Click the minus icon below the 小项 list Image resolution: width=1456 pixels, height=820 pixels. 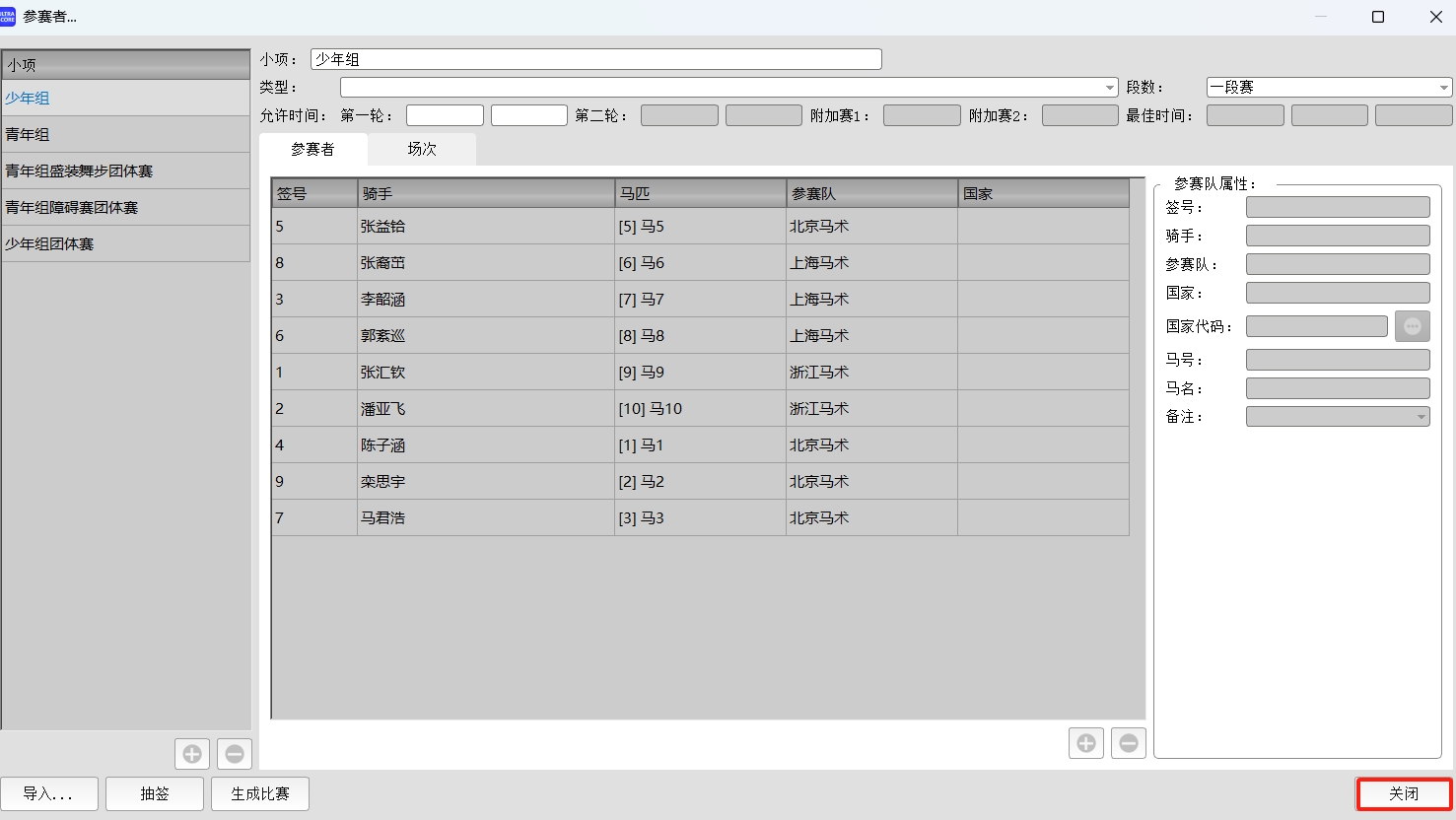click(234, 753)
